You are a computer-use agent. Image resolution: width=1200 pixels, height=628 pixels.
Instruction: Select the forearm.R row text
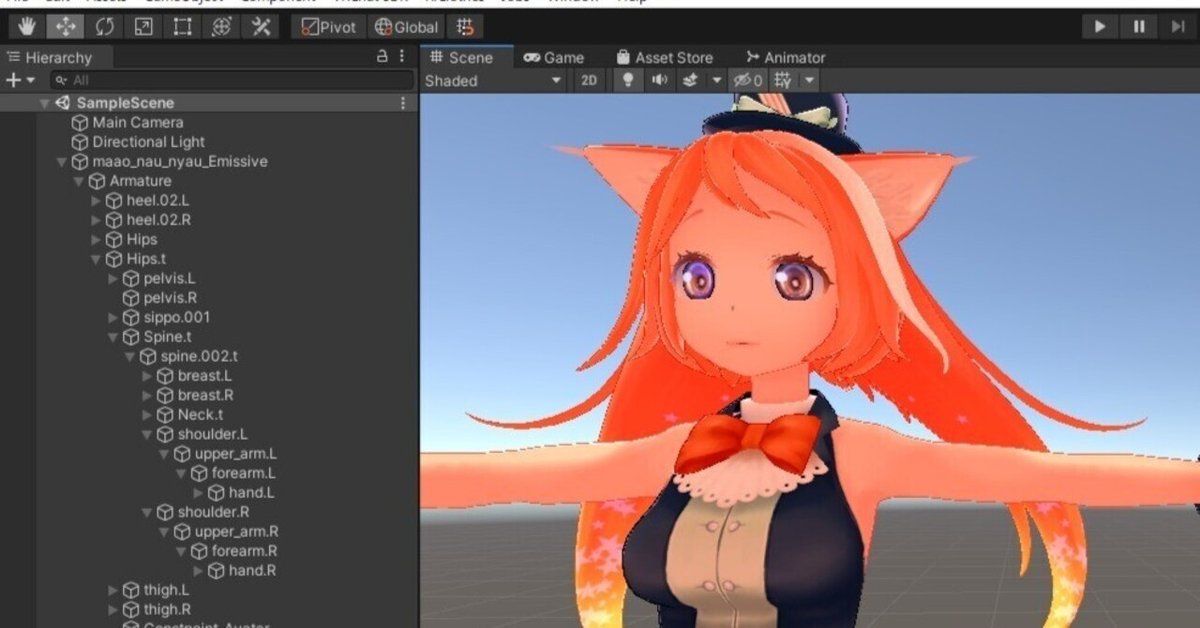coord(245,551)
